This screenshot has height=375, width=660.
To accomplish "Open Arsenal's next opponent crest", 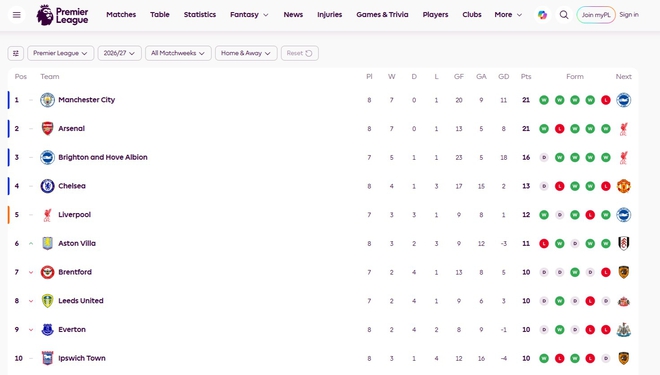I will tap(623, 129).
